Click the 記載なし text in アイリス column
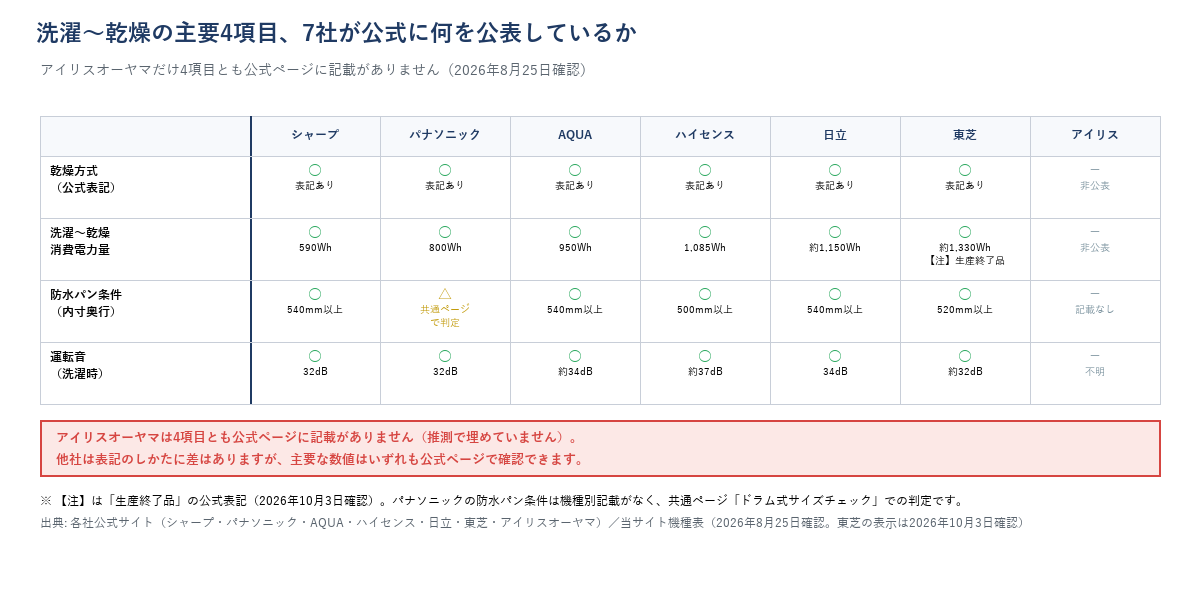 [1095, 310]
